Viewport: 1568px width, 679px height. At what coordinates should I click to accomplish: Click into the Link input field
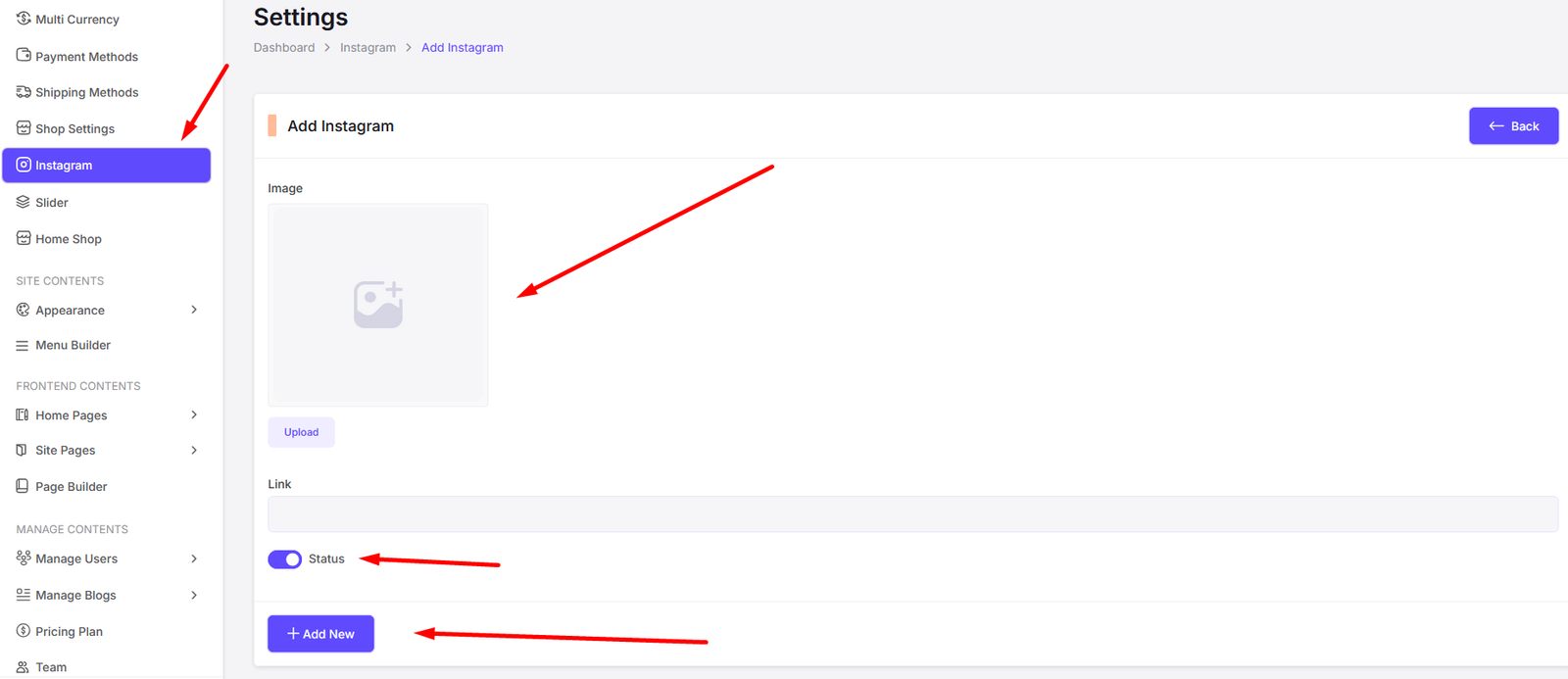coord(912,514)
